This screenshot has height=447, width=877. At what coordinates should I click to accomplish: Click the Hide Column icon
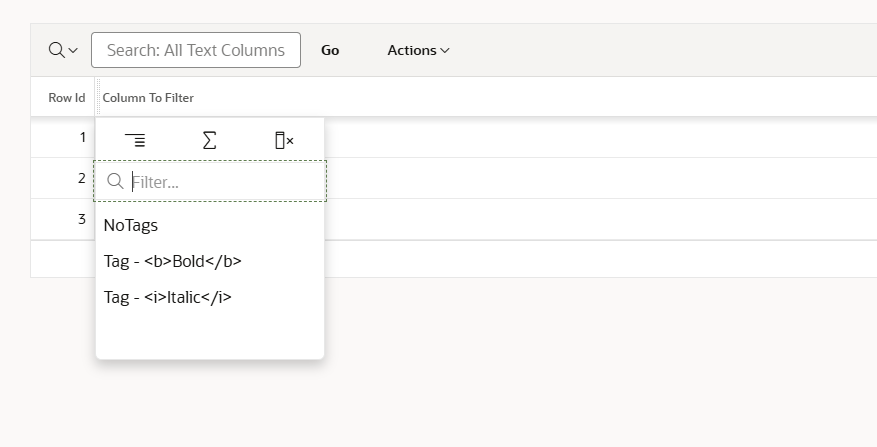284,141
